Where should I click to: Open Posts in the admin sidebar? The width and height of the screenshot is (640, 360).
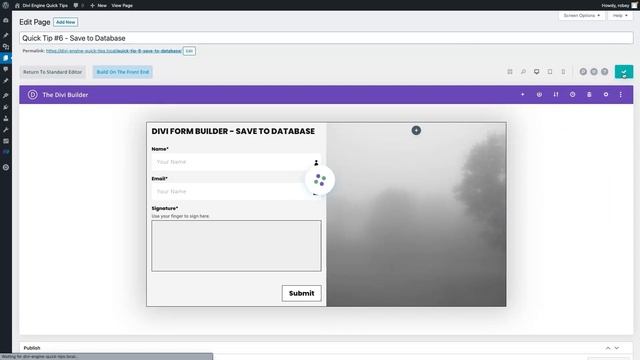click(6, 35)
